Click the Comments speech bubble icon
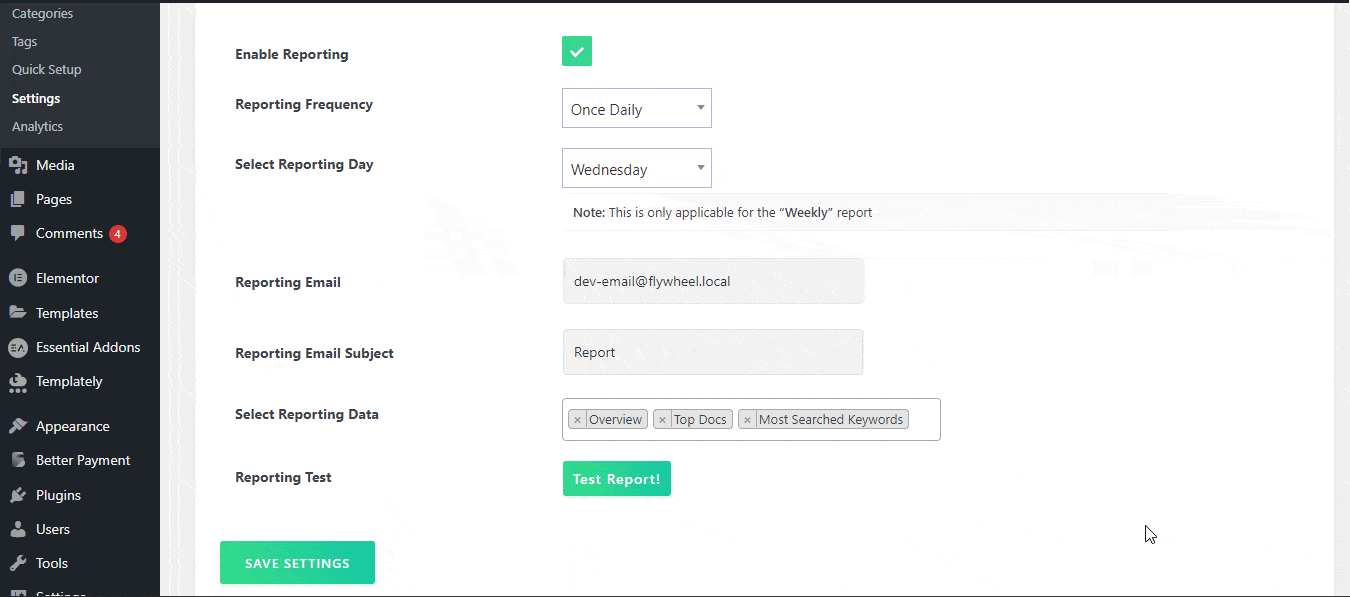 coord(18,234)
